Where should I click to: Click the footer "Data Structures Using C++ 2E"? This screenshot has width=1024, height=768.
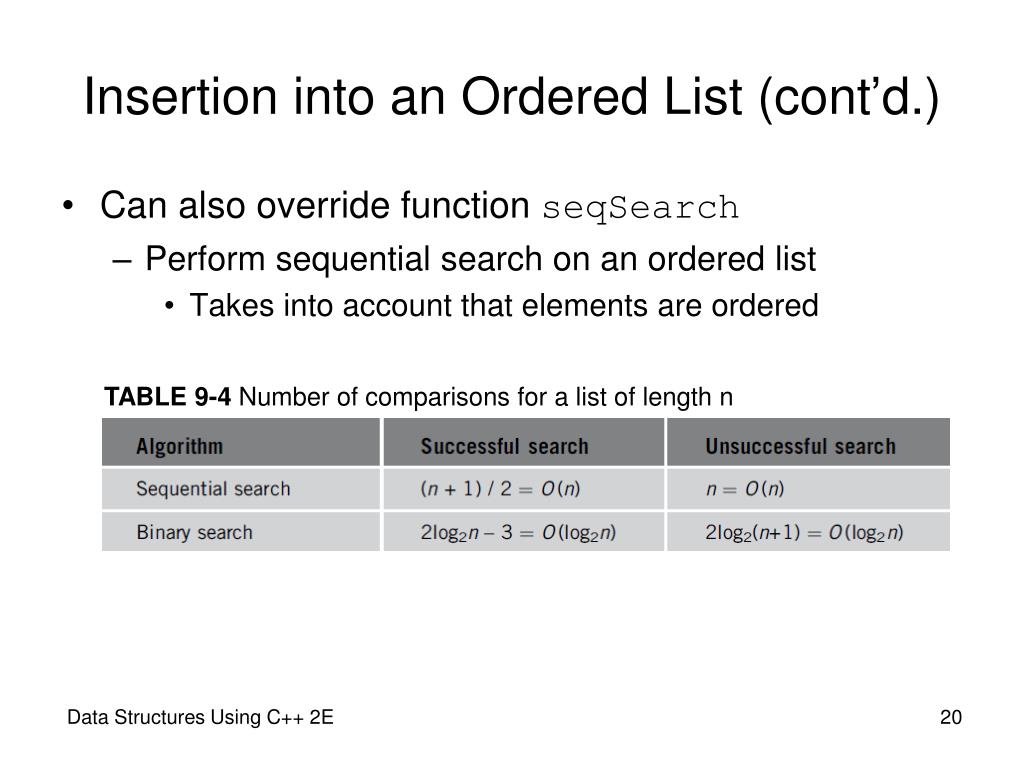point(200,717)
